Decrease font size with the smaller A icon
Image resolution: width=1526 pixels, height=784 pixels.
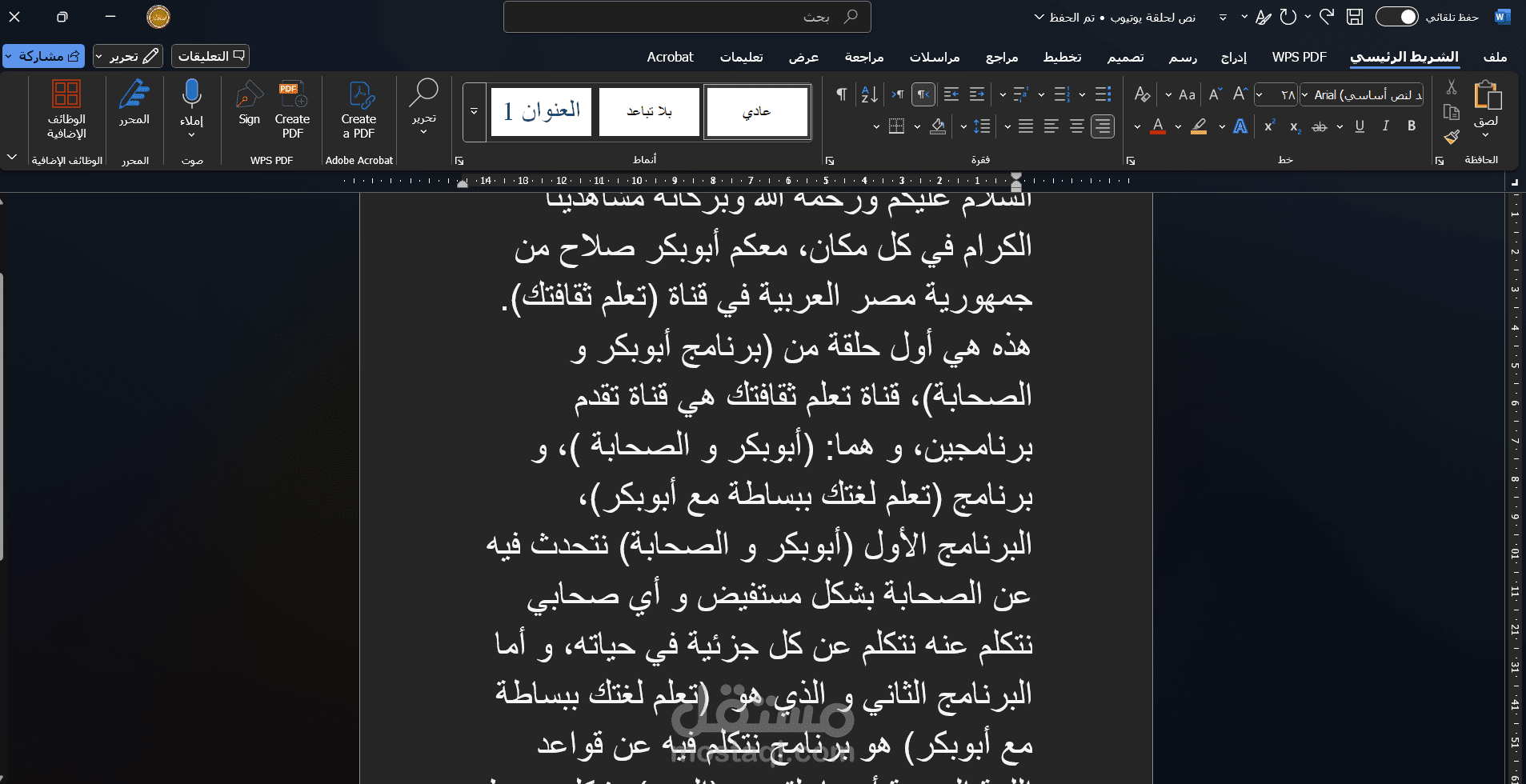[x=1216, y=94]
